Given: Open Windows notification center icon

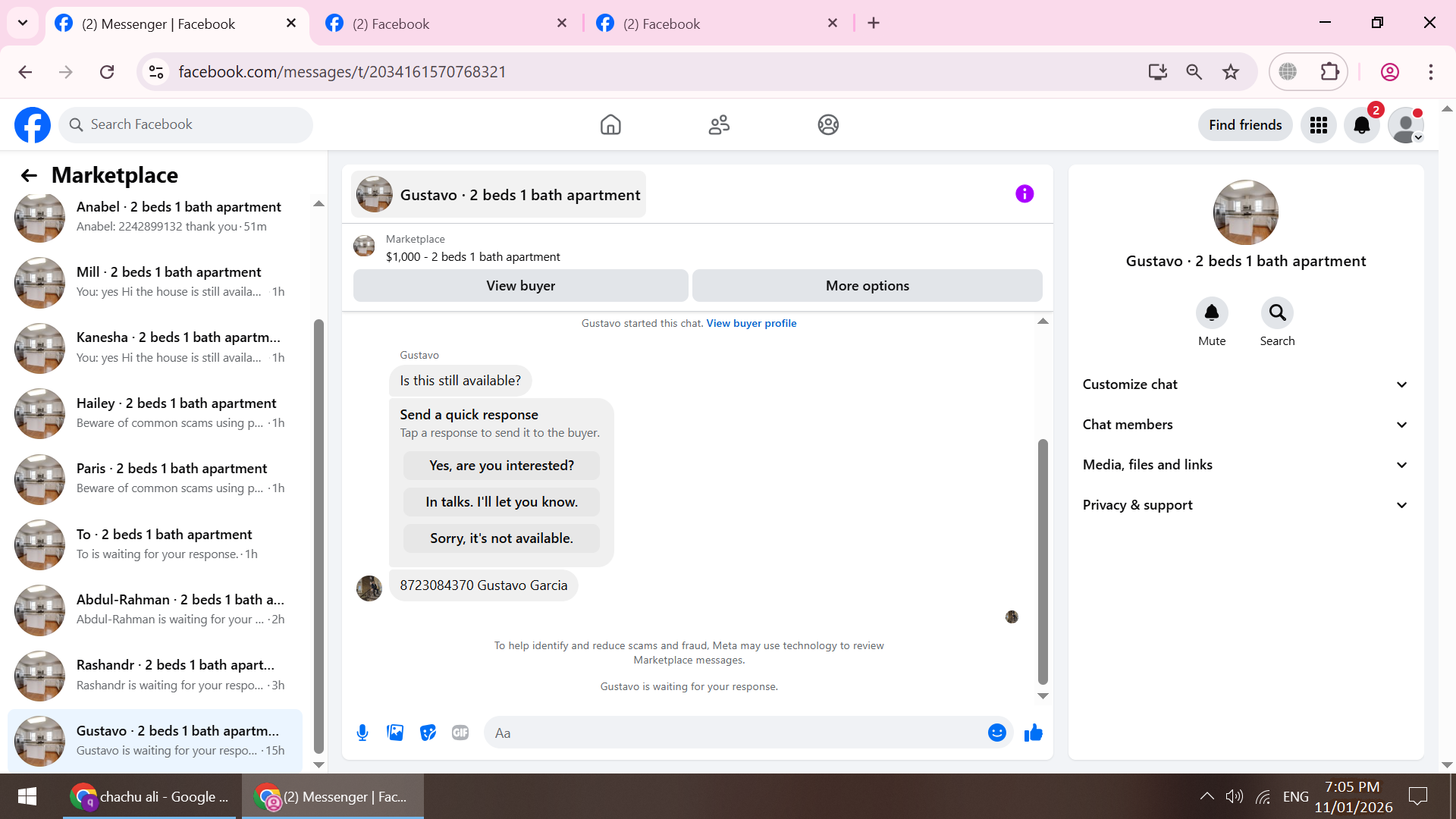Looking at the screenshot, I should pos(1417,796).
